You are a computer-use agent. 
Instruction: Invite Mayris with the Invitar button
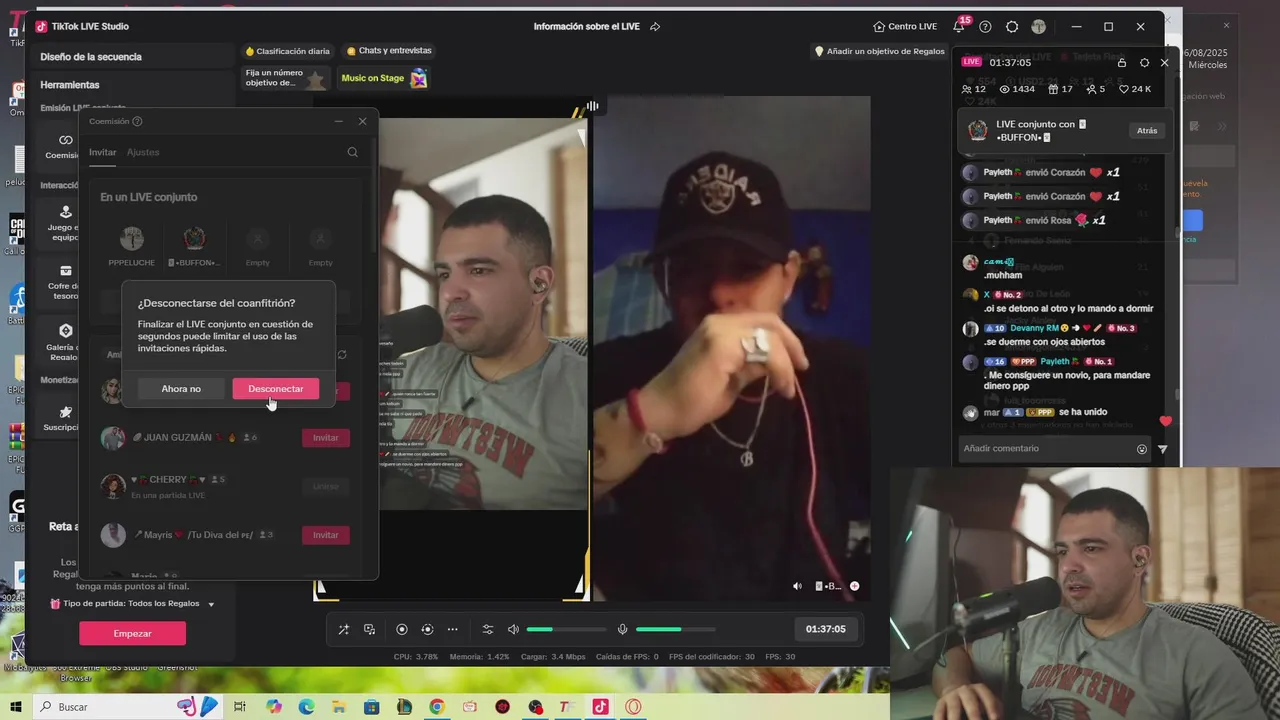coord(326,535)
